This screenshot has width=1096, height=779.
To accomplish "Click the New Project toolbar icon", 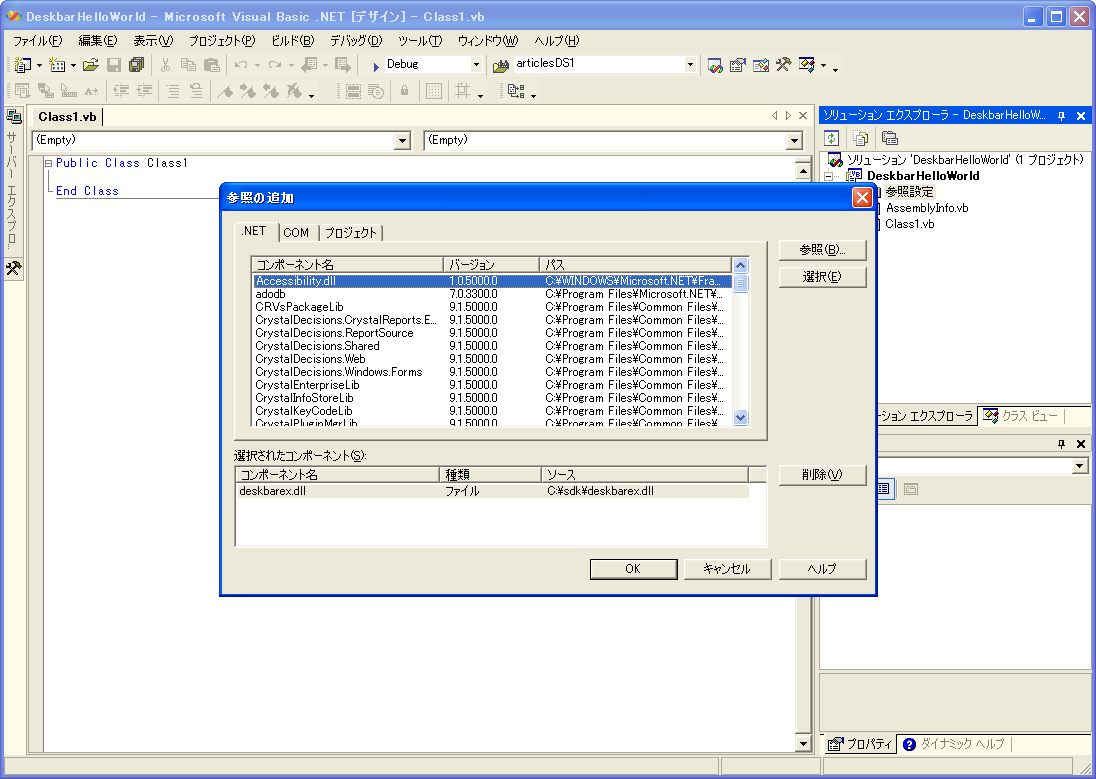I will point(22,65).
